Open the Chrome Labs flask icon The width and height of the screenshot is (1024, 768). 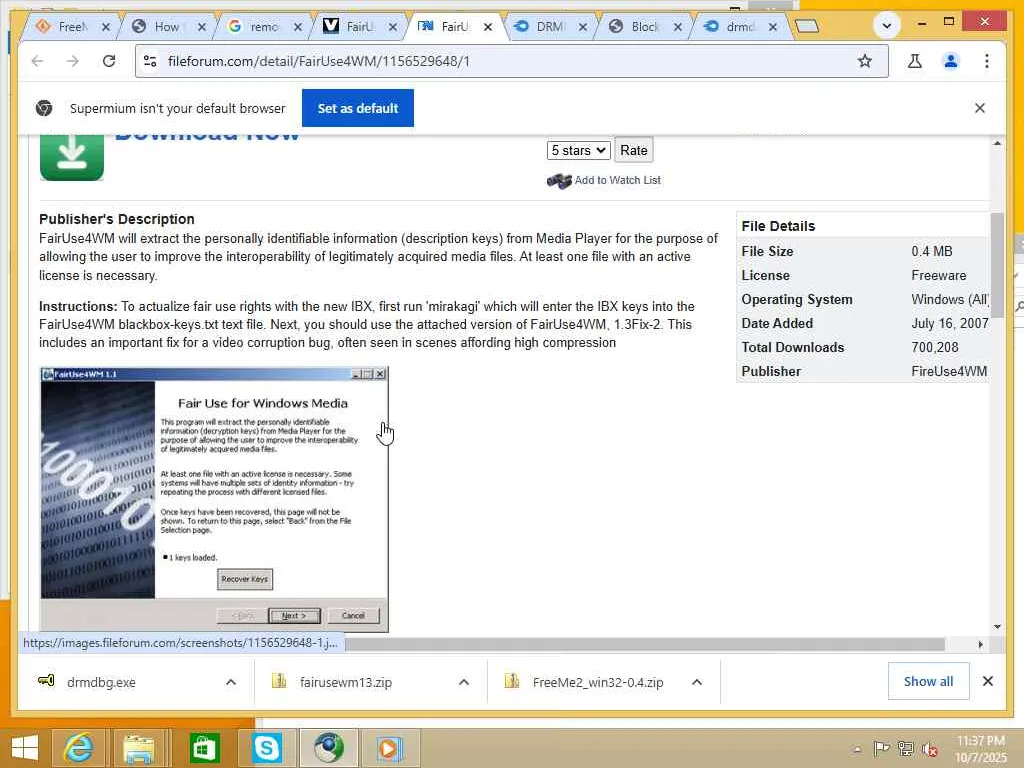[915, 61]
